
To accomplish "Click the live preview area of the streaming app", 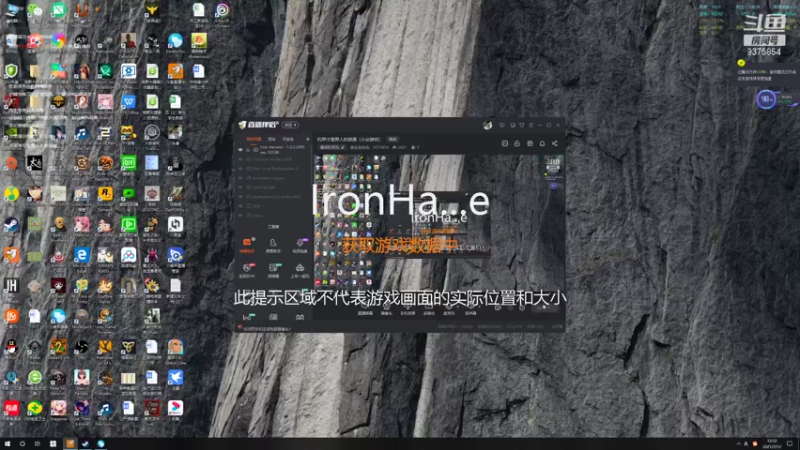I will [x=439, y=222].
